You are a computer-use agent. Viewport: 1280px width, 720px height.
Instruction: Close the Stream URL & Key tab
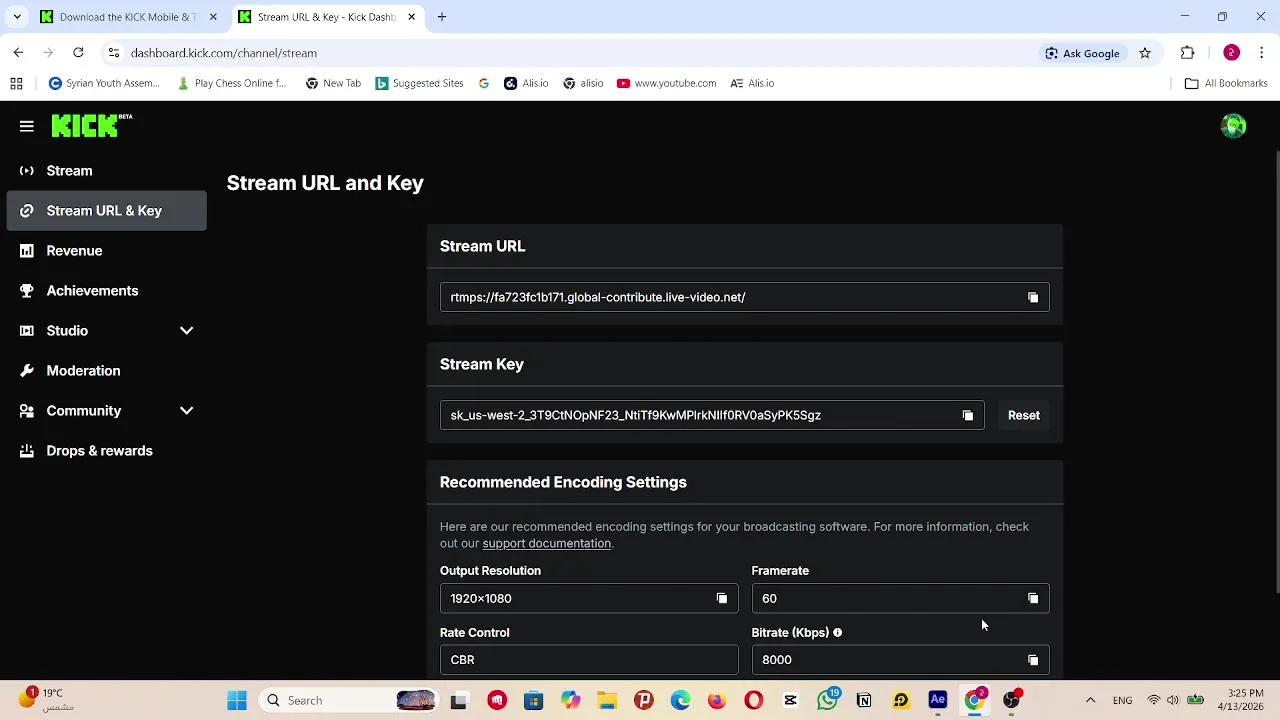[x=412, y=17]
